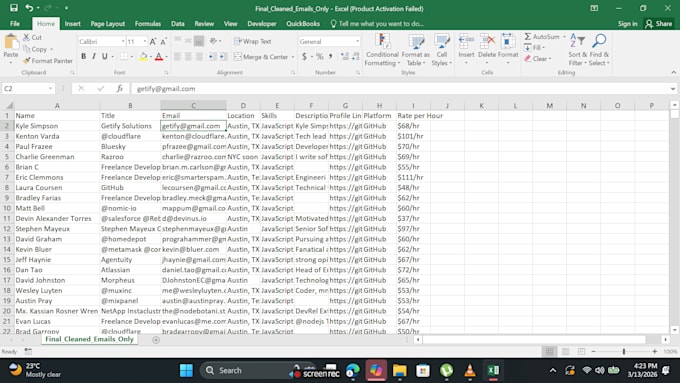Increase decimal places

point(345,56)
